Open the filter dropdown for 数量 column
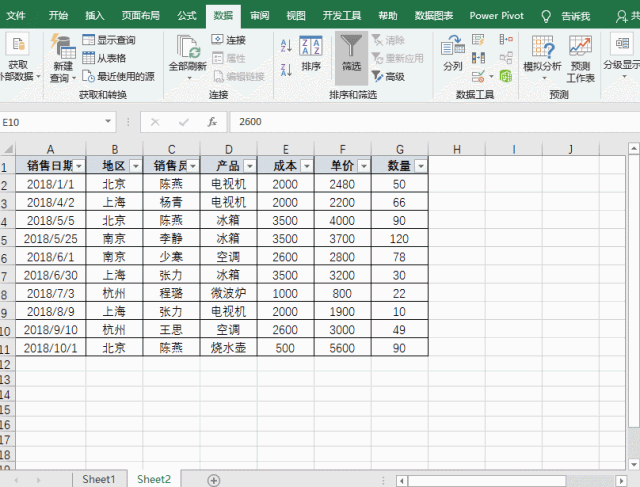The image size is (640, 487). [x=421, y=166]
